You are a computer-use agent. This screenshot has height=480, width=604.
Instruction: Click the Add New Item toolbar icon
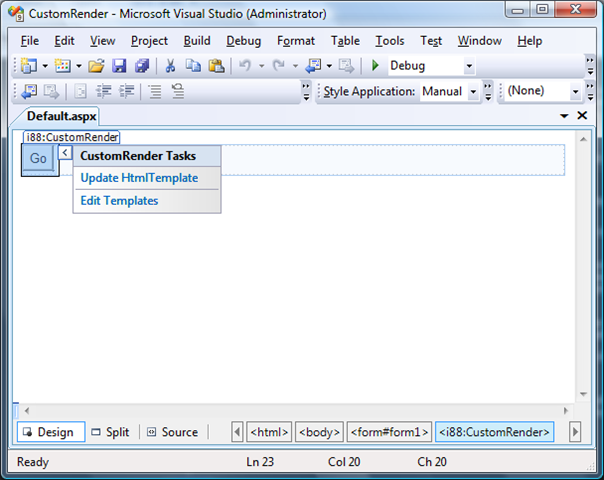(62, 66)
